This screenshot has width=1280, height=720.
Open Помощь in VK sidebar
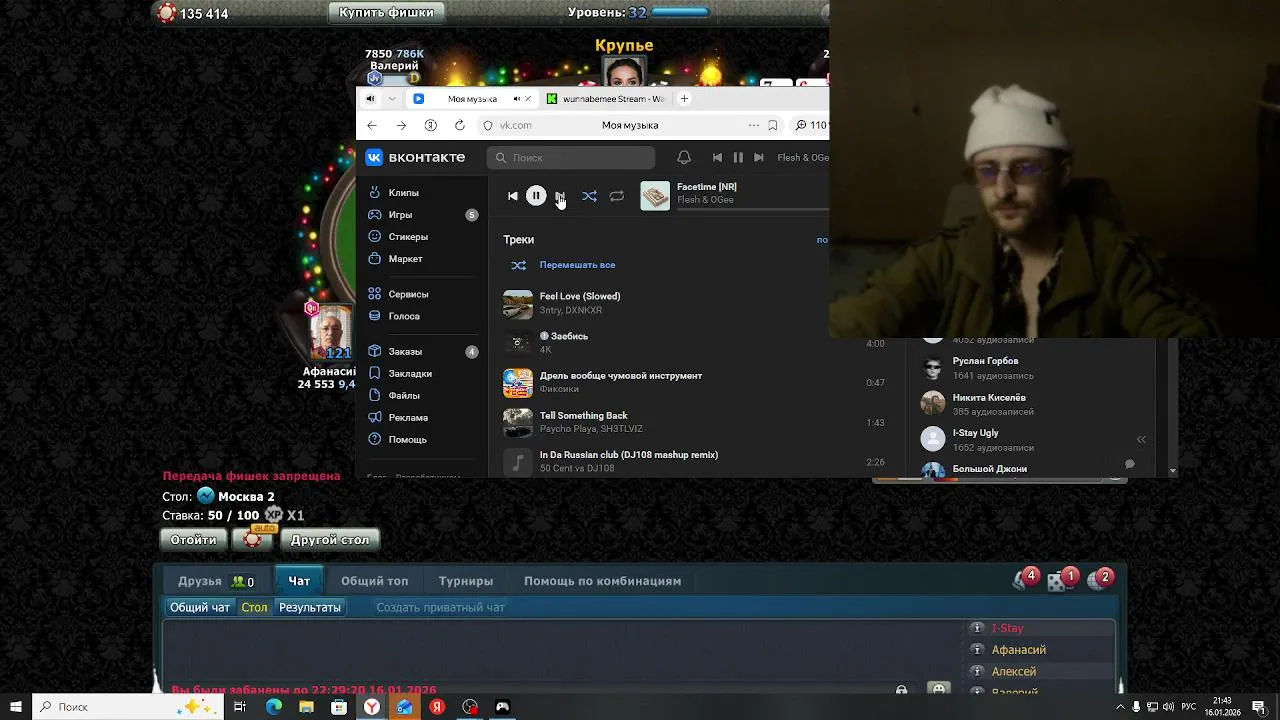(x=407, y=440)
